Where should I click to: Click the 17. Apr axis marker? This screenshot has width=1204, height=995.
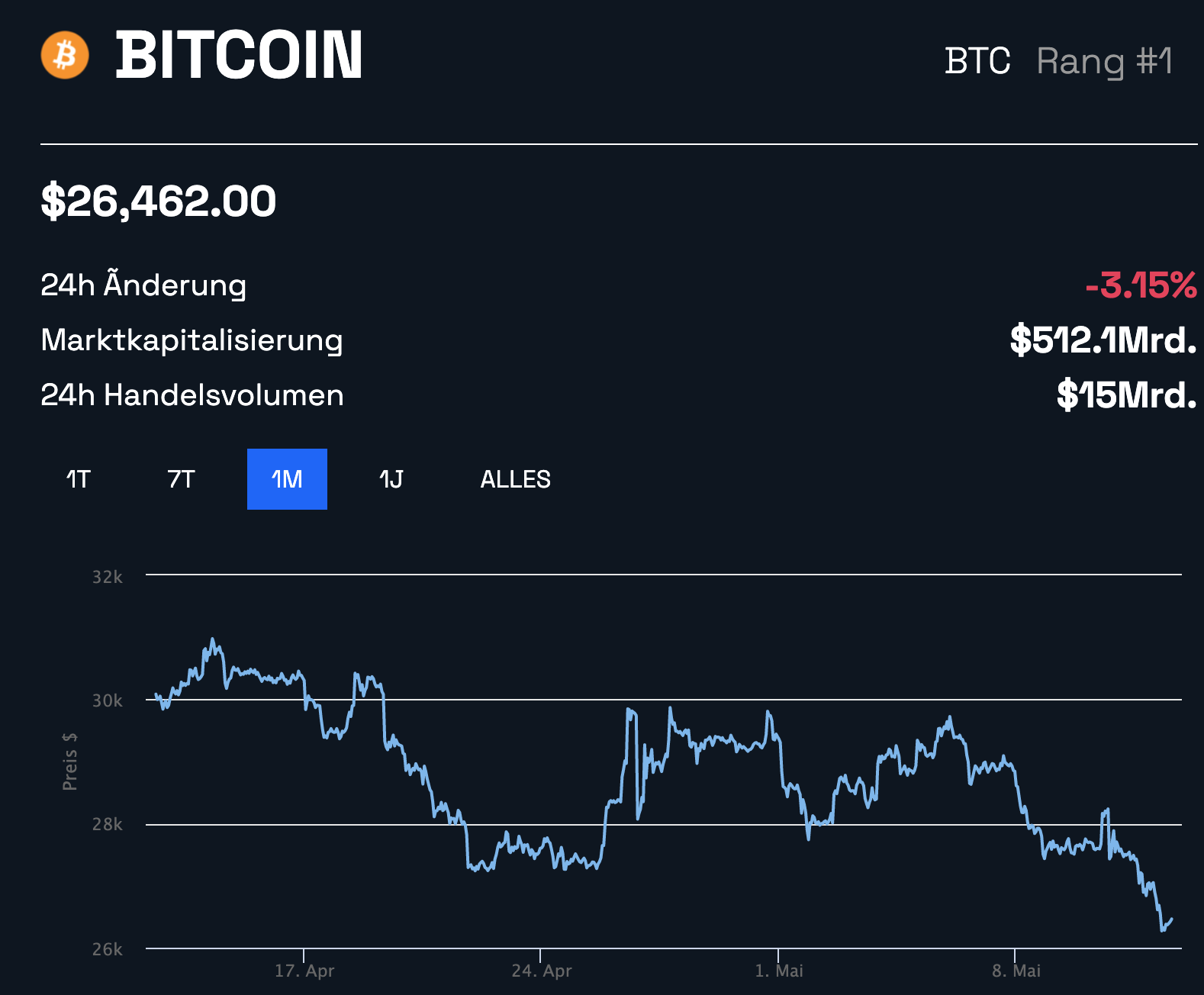coord(304,971)
